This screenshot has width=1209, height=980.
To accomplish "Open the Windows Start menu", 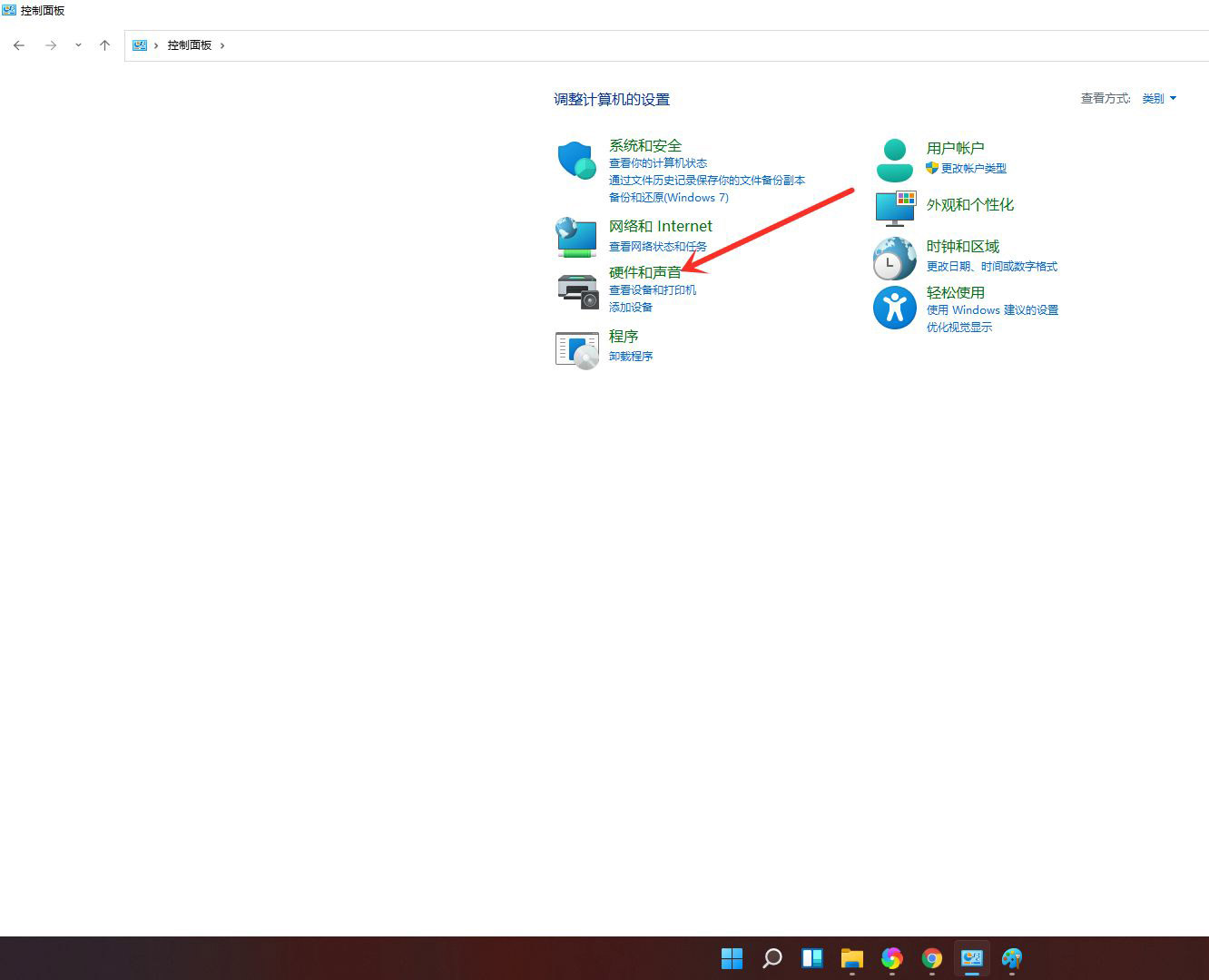I will [x=732, y=958].
